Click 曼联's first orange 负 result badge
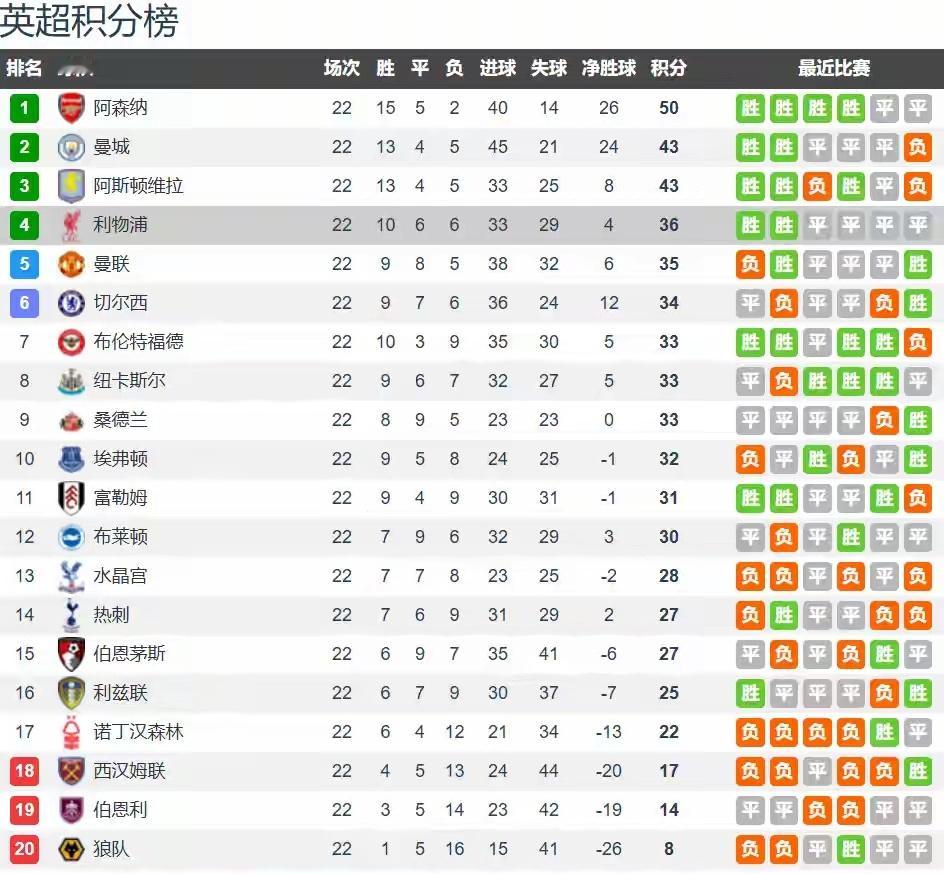Image resolution: width=944 pixels, height=874 pixels. [750, 264]
